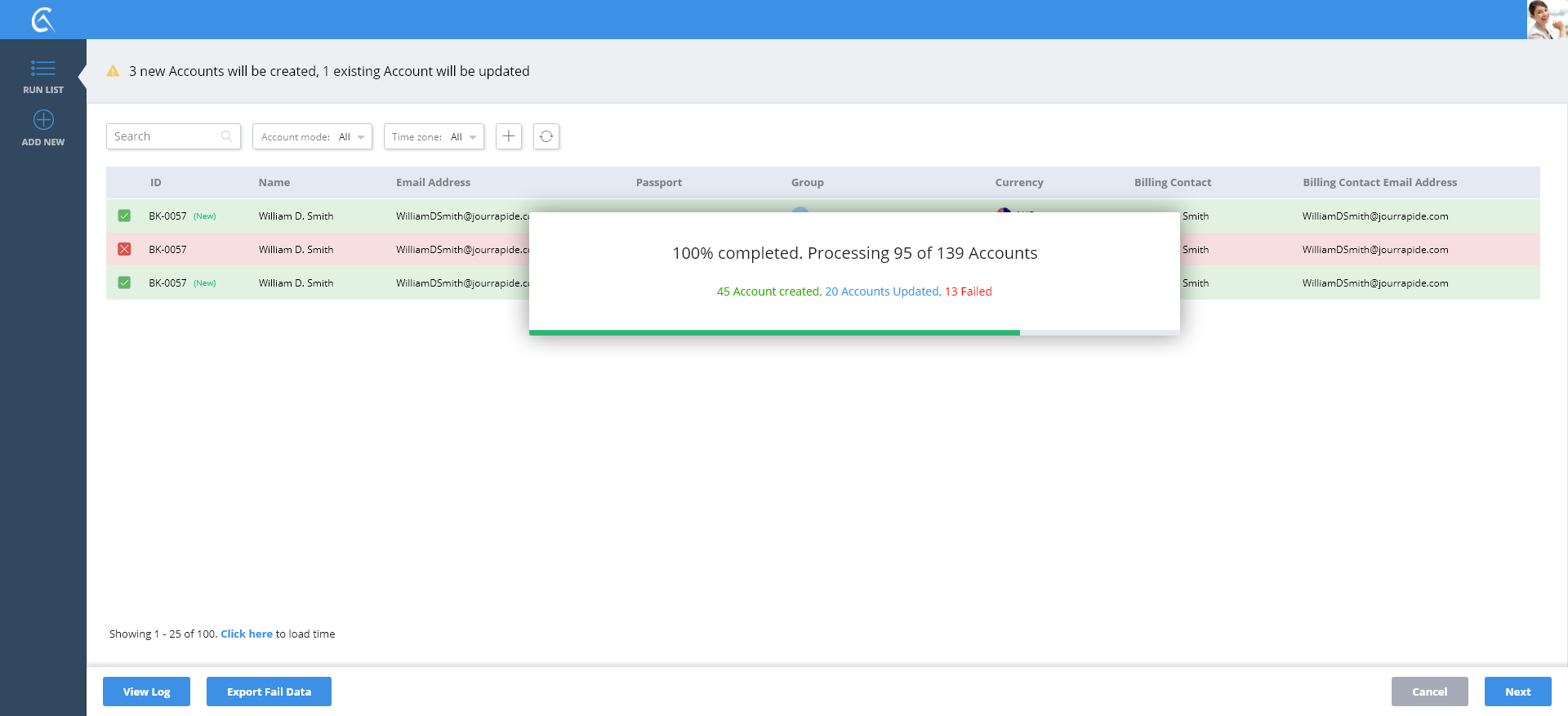1568x716 pixels.
Task: Open the Run List sidebar item
Action: pos(43,77)
